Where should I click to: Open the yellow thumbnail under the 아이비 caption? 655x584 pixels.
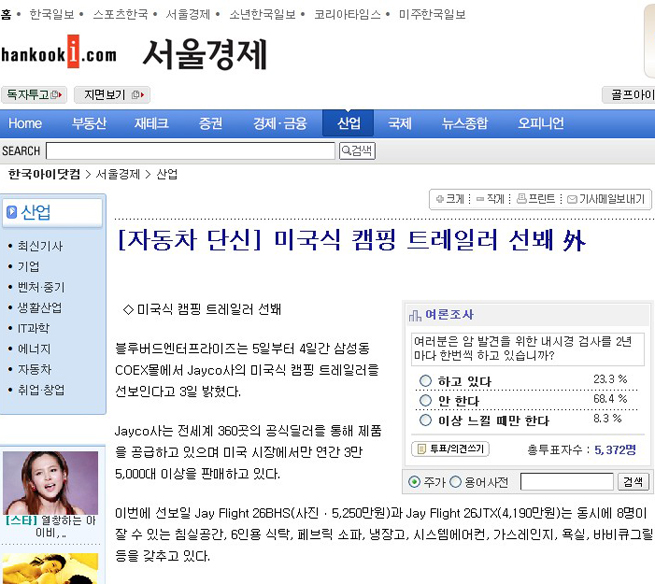[x=51, y=569]
